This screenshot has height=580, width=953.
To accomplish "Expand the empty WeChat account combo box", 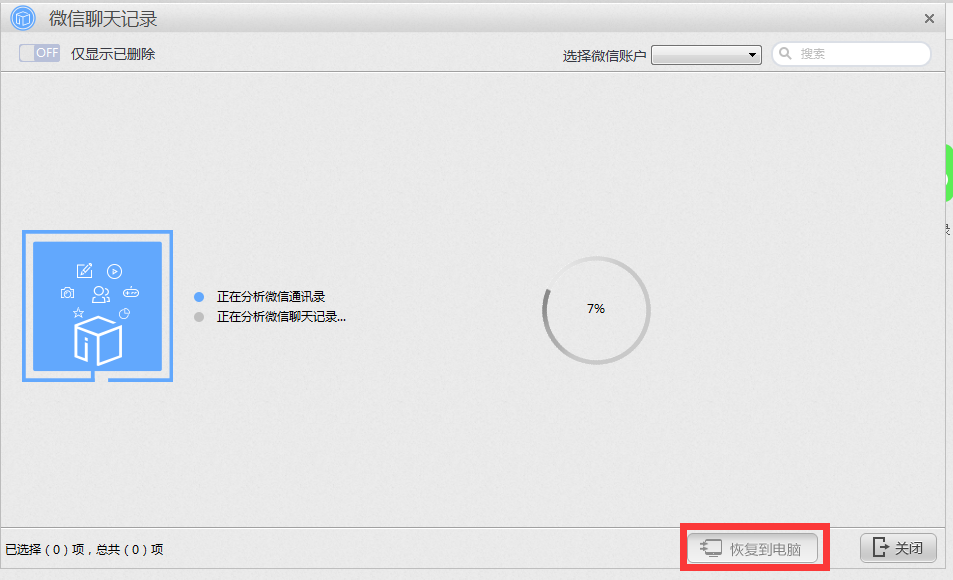I will pyautogui.click(x=700, y=54).
